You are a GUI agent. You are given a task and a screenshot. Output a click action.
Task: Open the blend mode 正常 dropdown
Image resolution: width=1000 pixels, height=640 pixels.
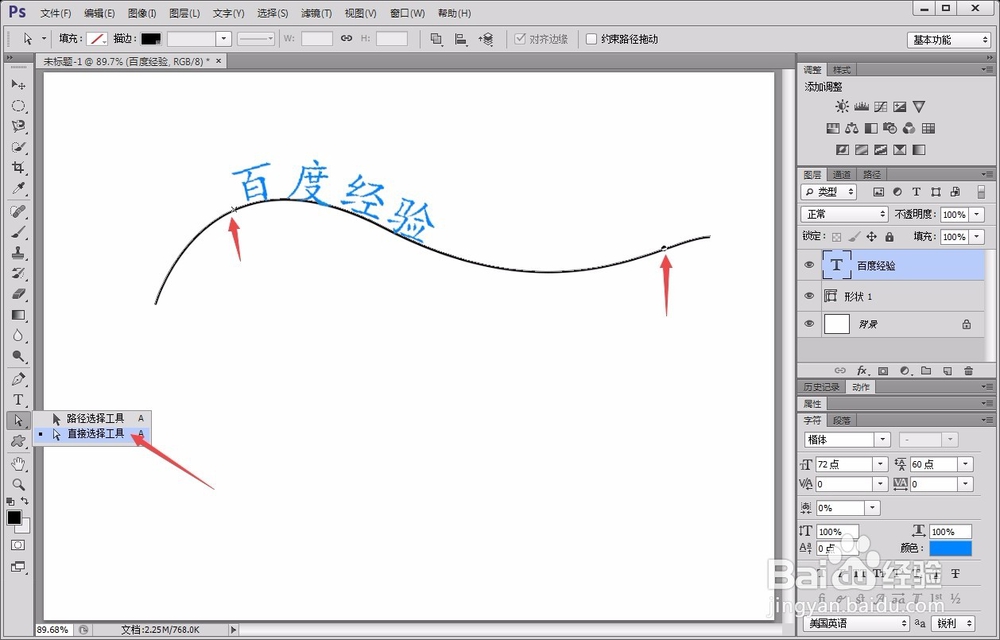point(844,214)
